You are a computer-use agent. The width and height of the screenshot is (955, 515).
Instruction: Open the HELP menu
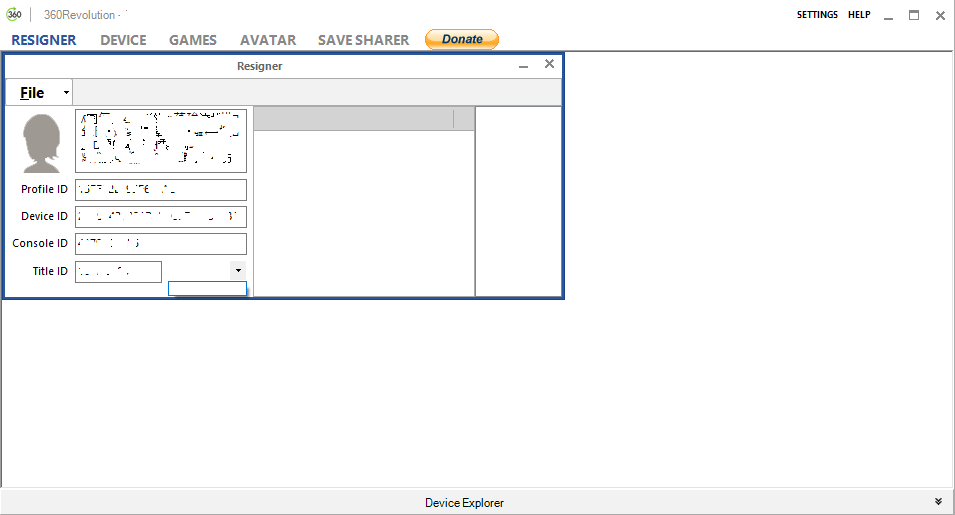[x=859, y=15]
